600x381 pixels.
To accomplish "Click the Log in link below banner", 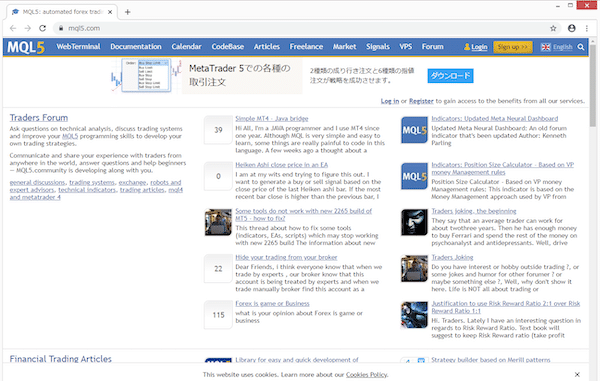I will point(390,101).
